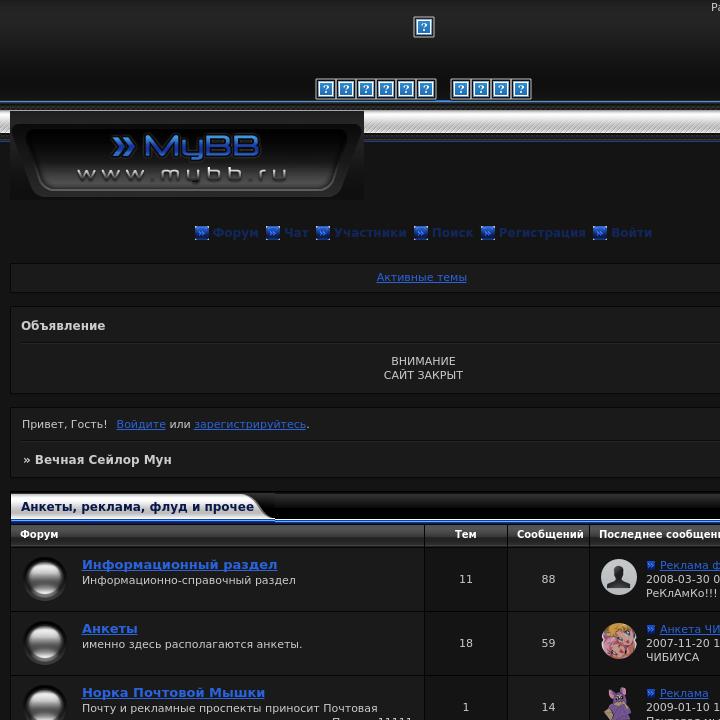The width and height of the screenshot is (720, 720).
Task: Click message count 14 in Норка row
Action: [548, 707]
